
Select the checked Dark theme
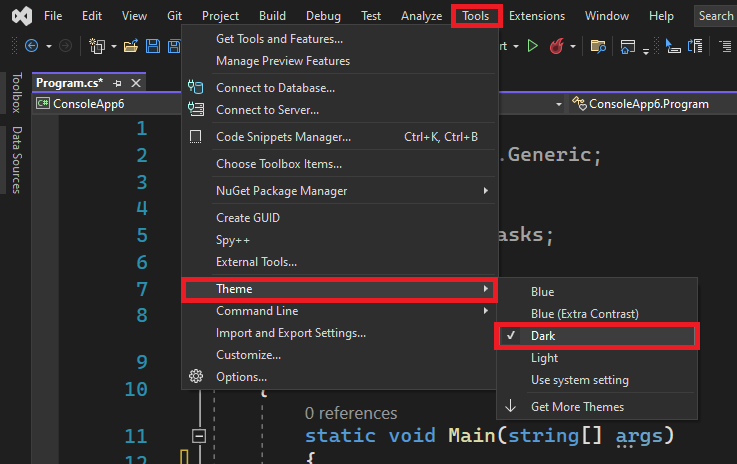click(x=597, y=336)
